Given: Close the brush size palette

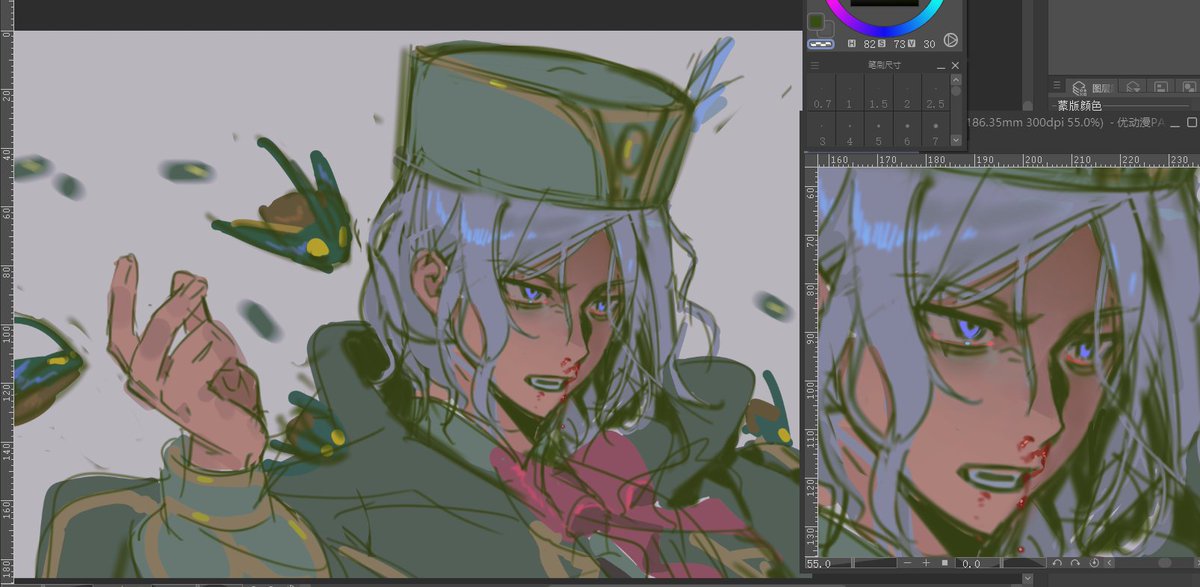Looking at the screenshot, I should point(955,65).
